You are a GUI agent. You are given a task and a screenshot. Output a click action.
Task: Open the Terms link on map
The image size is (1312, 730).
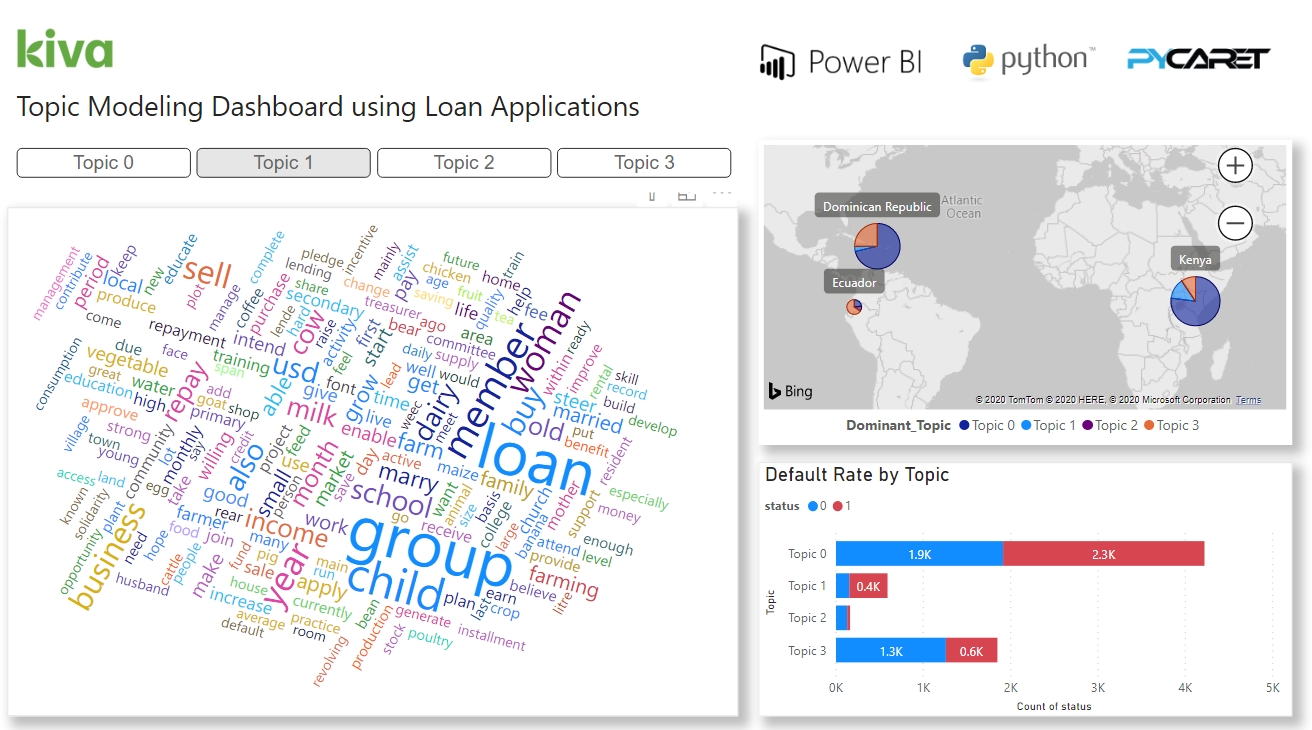point(1248,400)
